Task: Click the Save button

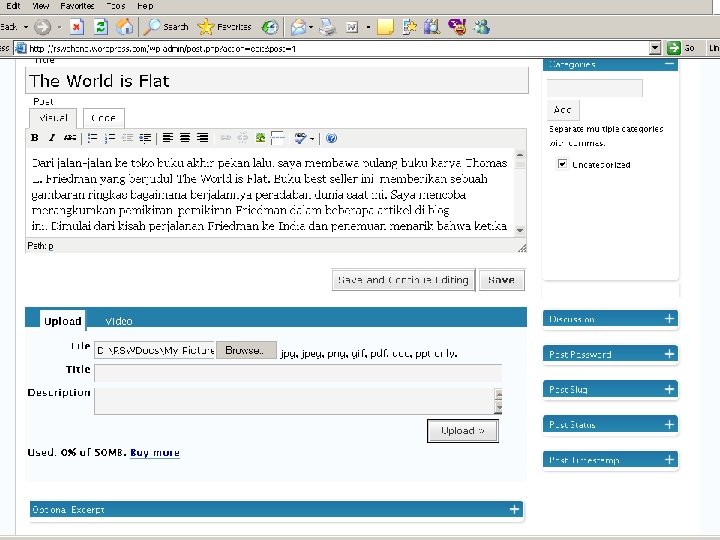Action: 501,280
